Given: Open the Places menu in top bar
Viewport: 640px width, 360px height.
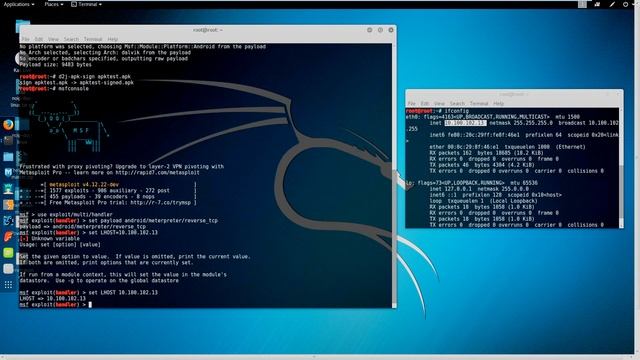Looking at the screenshot, I should (53, 4).
